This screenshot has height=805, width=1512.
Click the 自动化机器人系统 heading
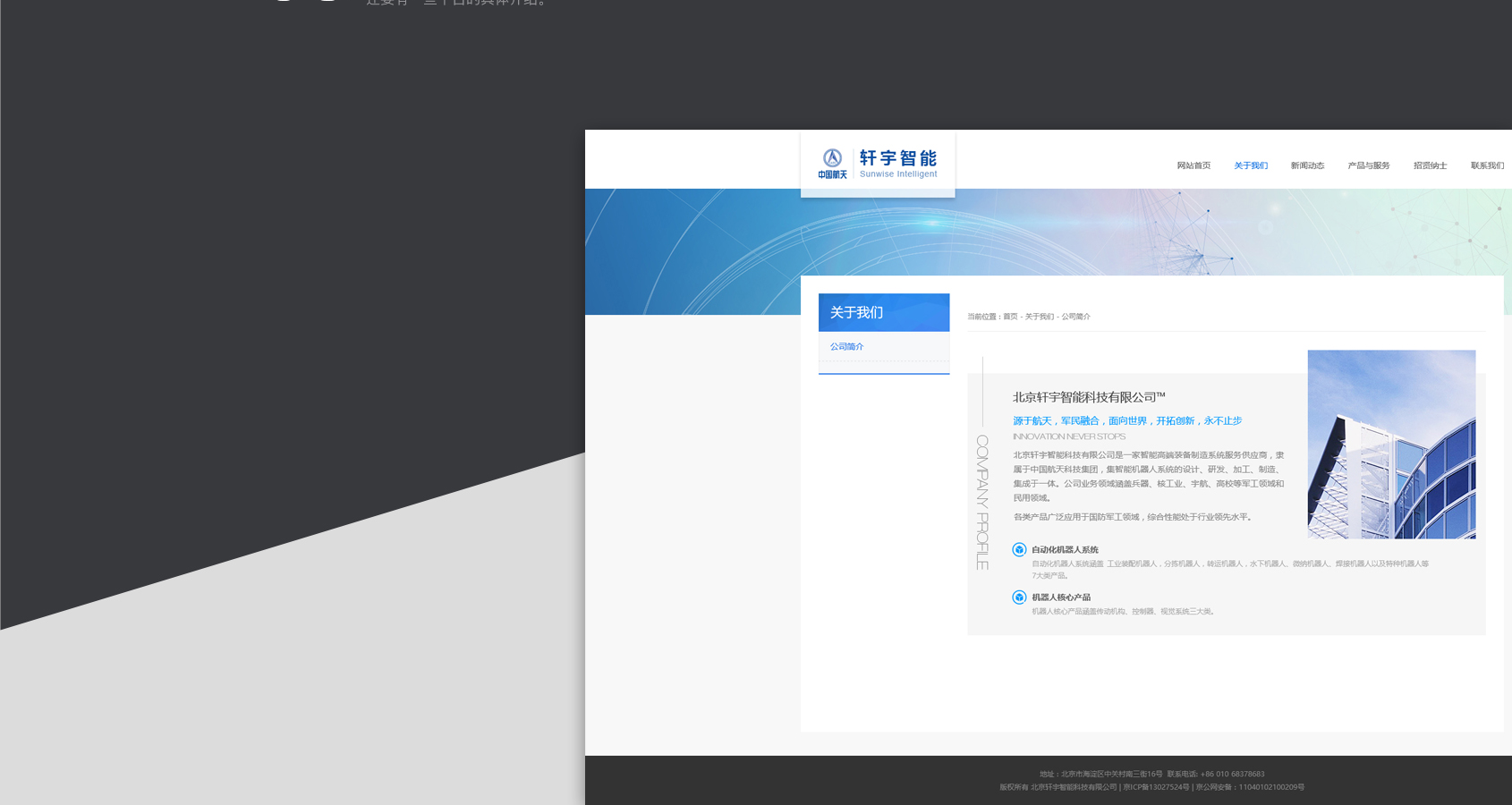point(1065,550)
